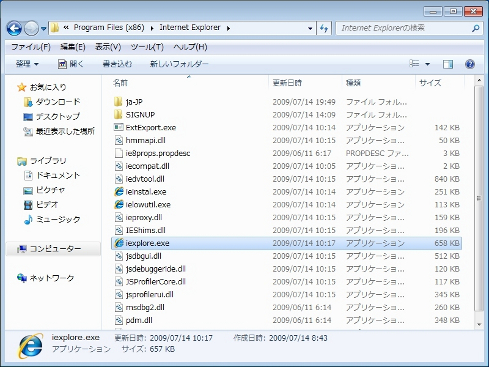This screenshot has width=489, height=367.
Task: Click the hmmapi.dll file icon
Action: (x=119, y=140)
